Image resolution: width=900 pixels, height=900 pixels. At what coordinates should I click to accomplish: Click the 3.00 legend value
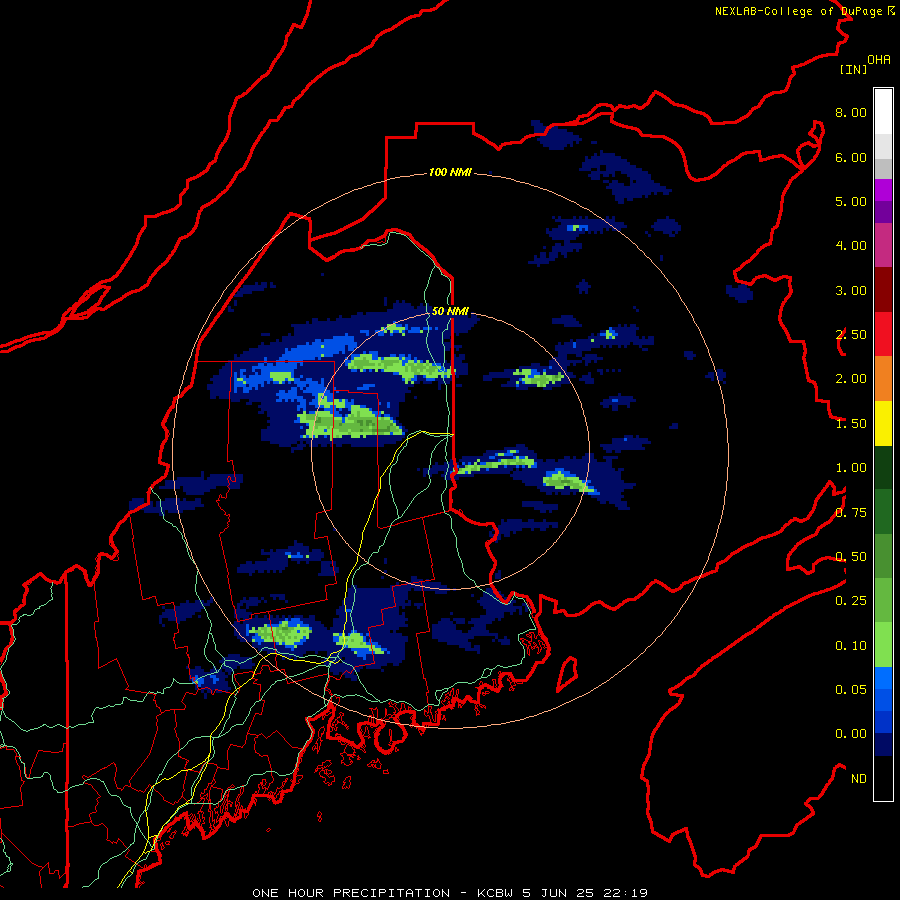coord(851,290)
